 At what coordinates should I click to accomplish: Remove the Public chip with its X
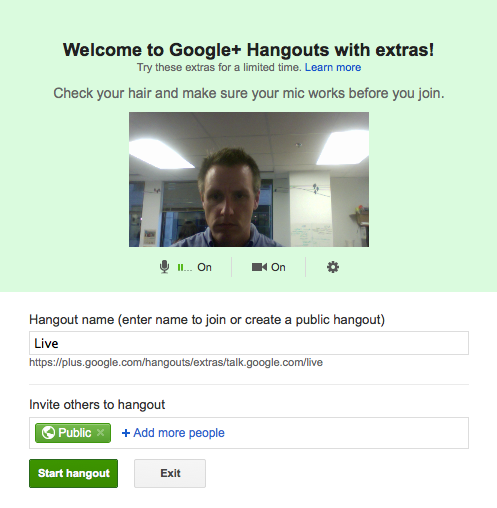pyautogui.click(x=100, y=433)
